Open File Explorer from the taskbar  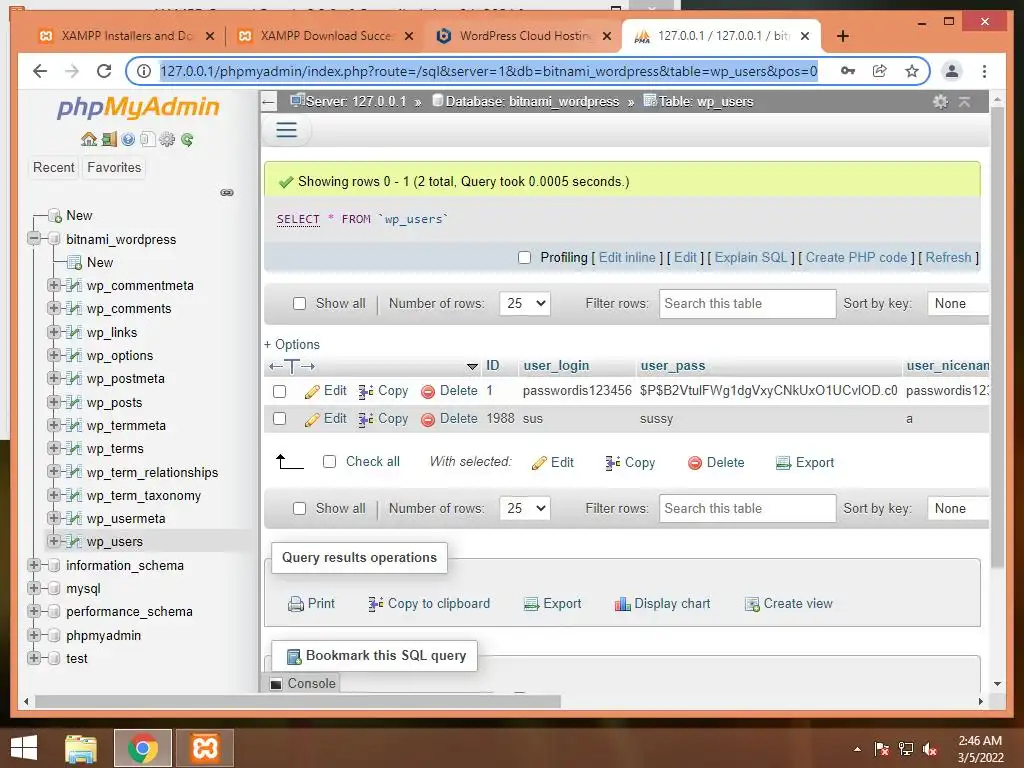(81, 748)
